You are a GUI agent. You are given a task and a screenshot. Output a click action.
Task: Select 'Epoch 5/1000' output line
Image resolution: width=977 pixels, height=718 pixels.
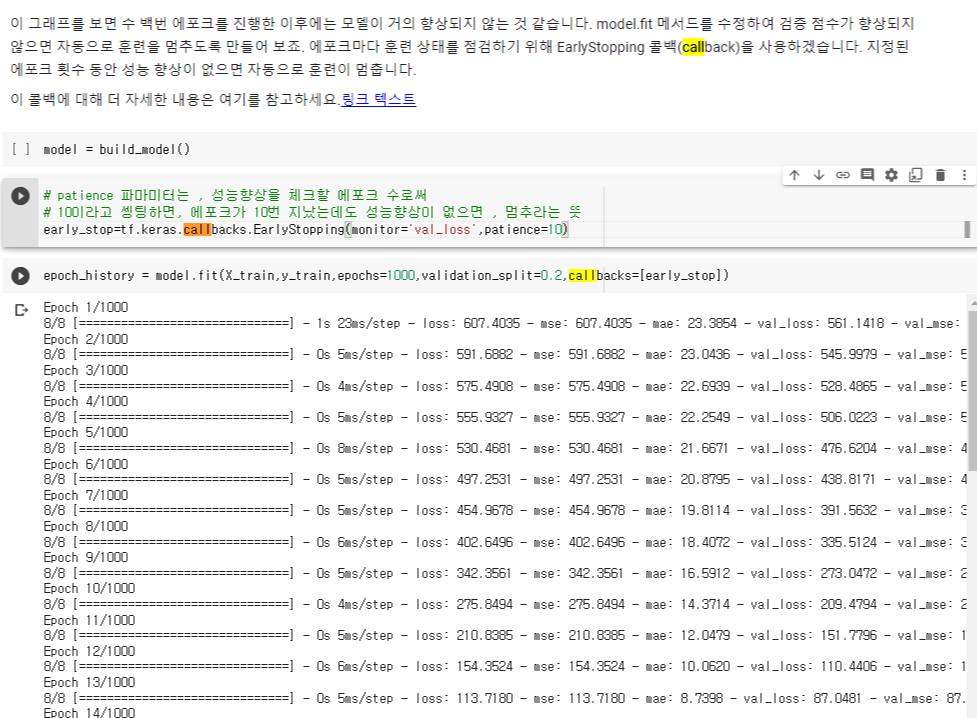click(x=85, y=432)
